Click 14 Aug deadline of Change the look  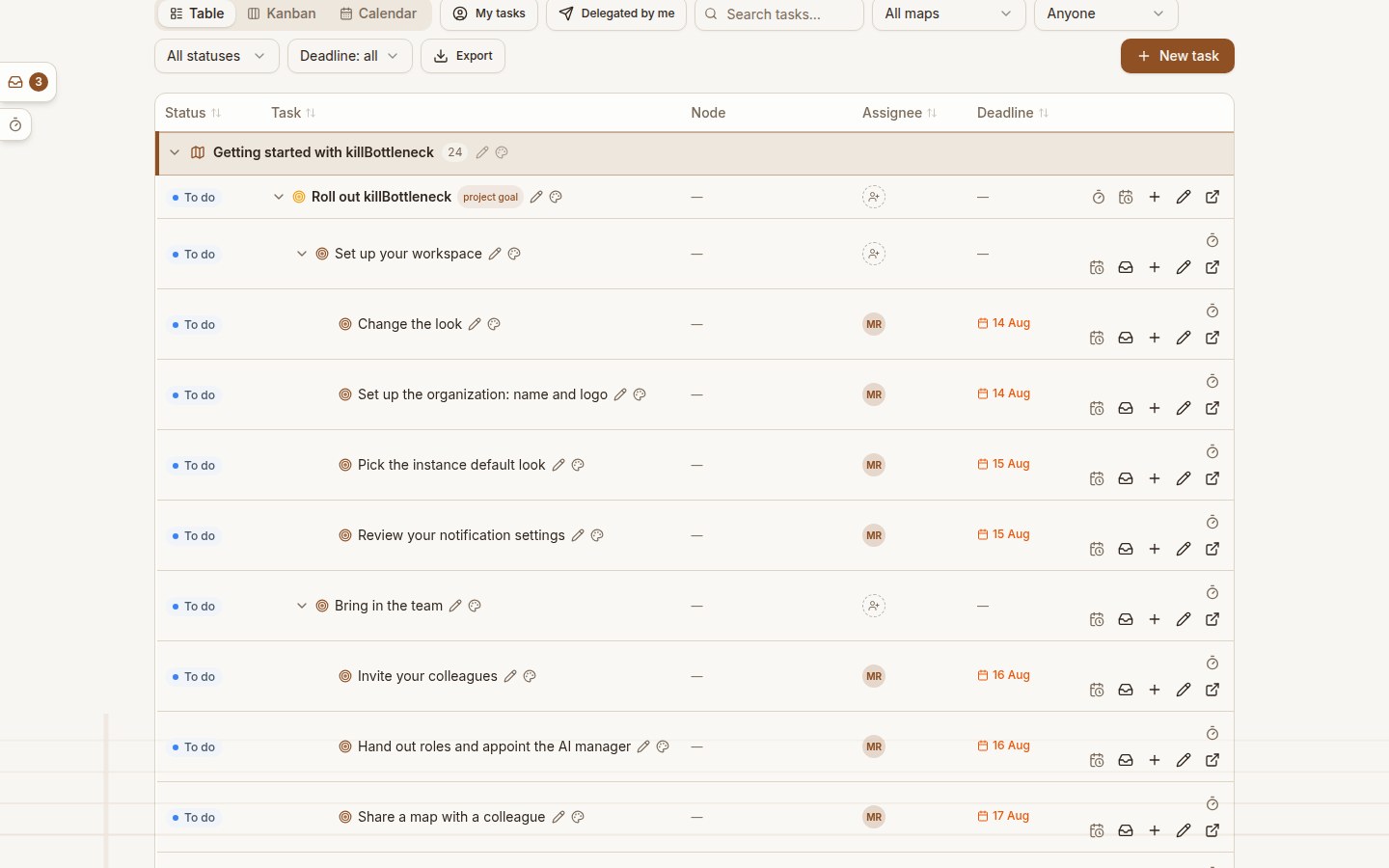(1004, 323)
